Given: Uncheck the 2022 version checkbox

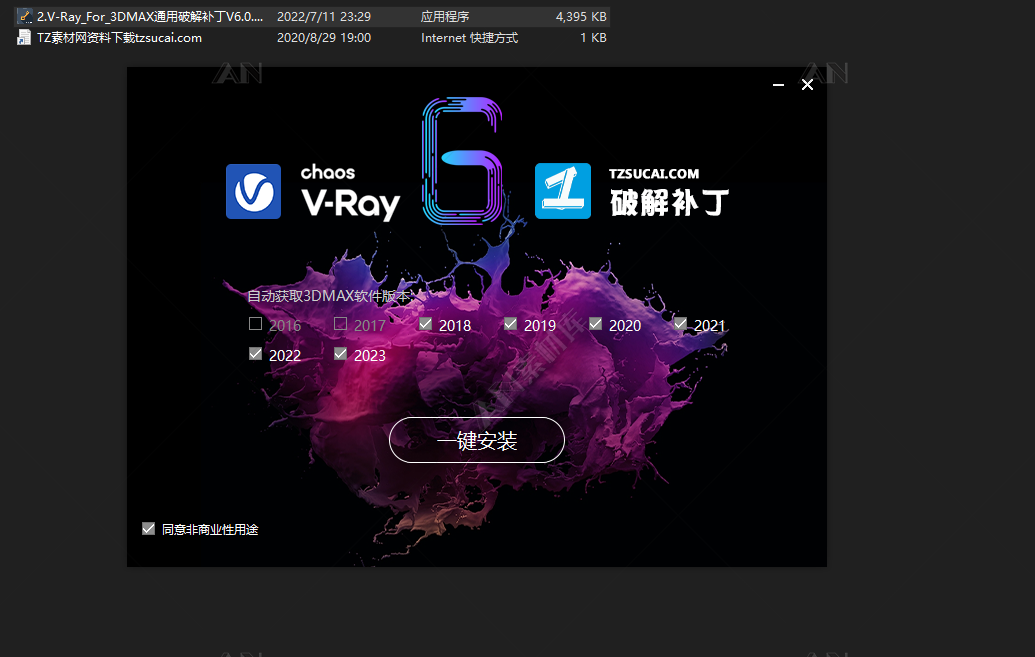Looking at the screenshot, I should pyautogui.click(x=255, y=354).
